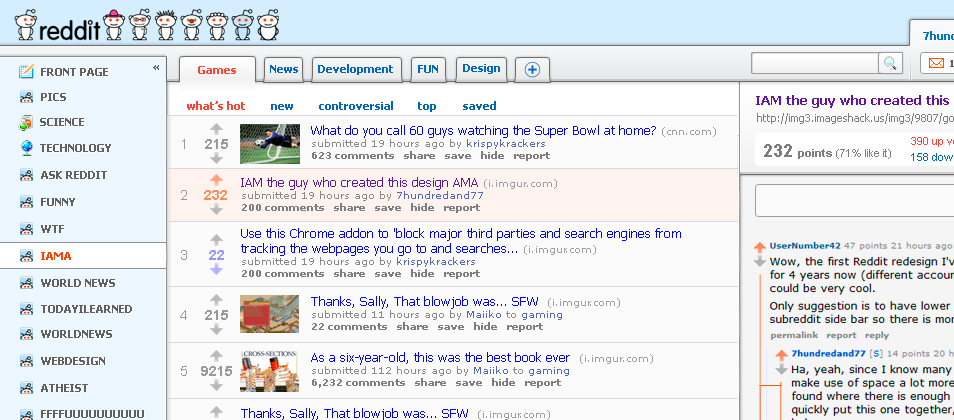
Task: Collapse the subreddit sidebar with double-chevron
Action: (156, 68)
